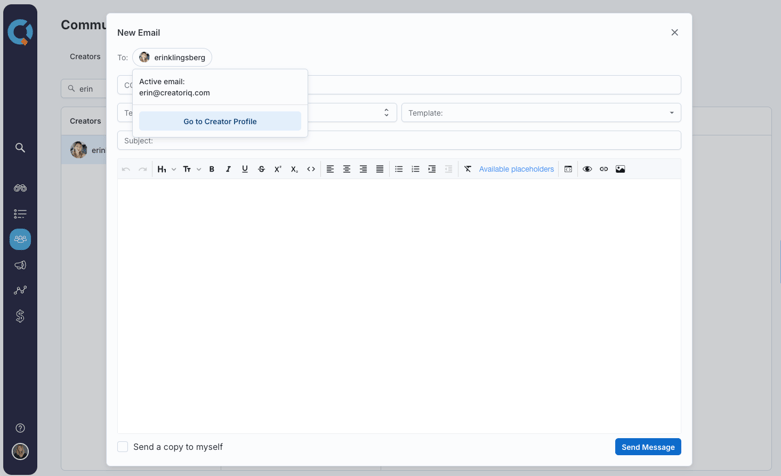Click the Subject input field

pyautogui.click(x=400, y=141)
